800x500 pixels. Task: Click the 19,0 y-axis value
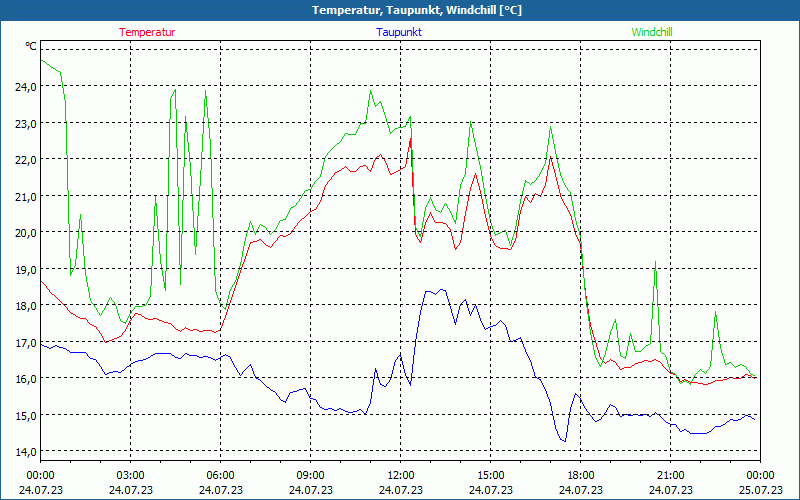pyautogui.click(x=26, y=269)
